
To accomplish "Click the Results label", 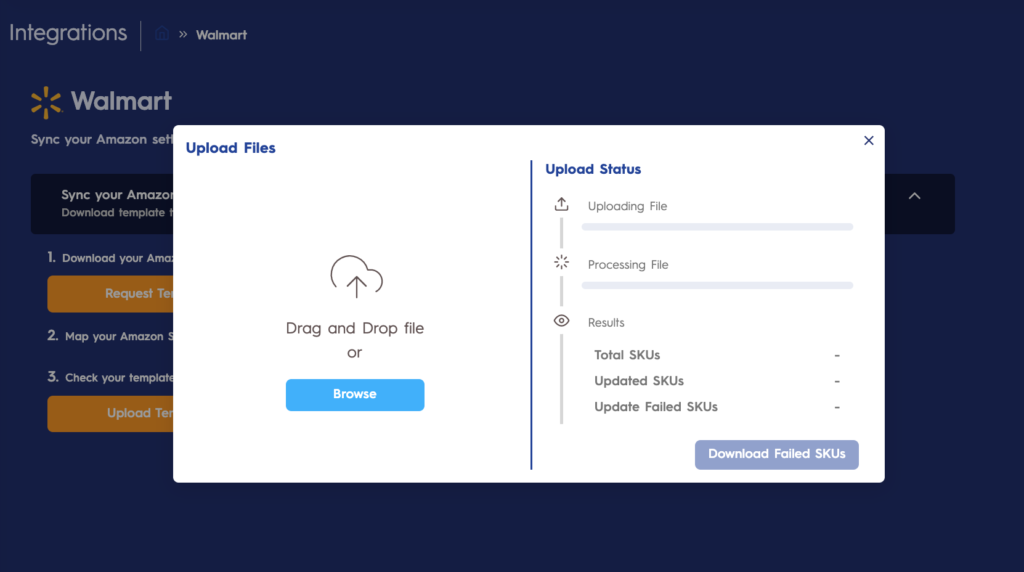I will point(606,323).
